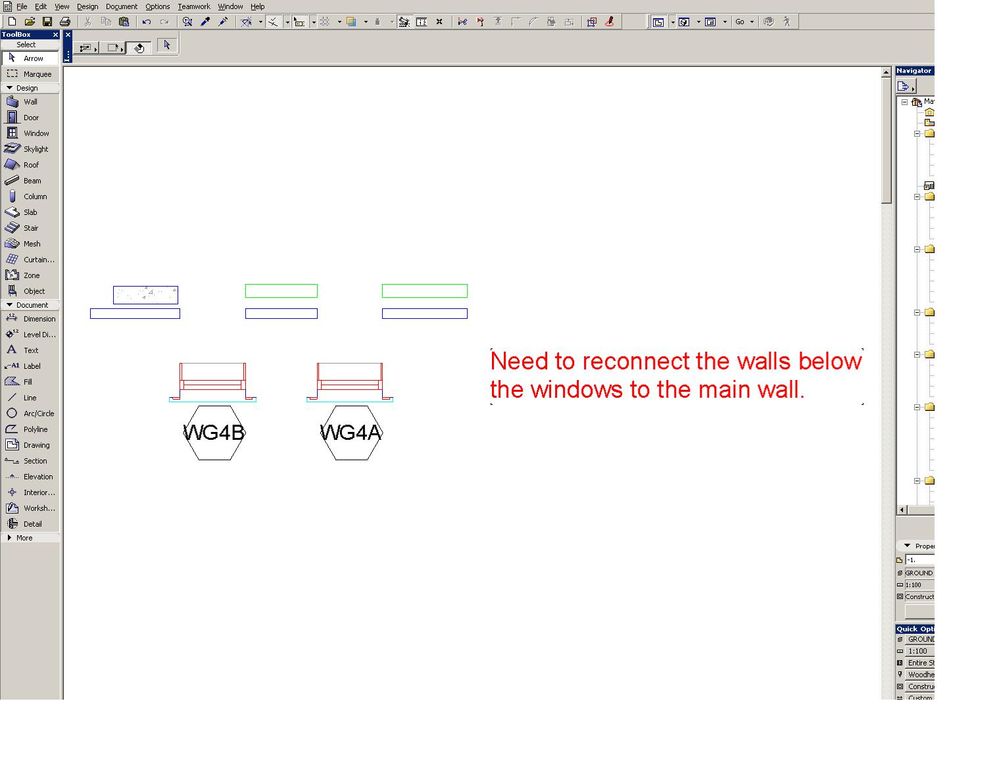Choose the Polyline tool
This screenshot has height=758, width=999.
point(30,429)
